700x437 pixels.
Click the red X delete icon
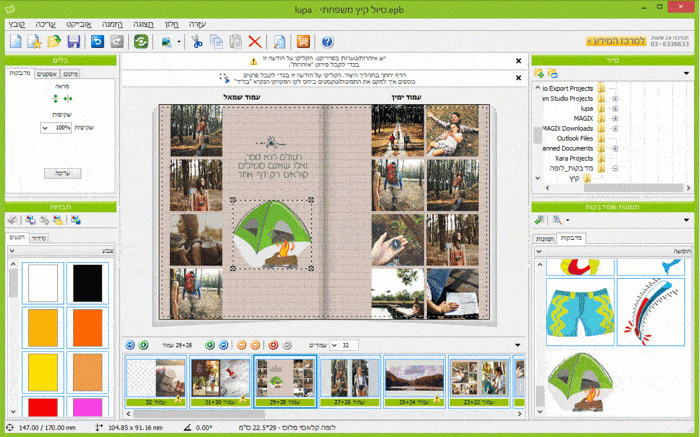255,41
